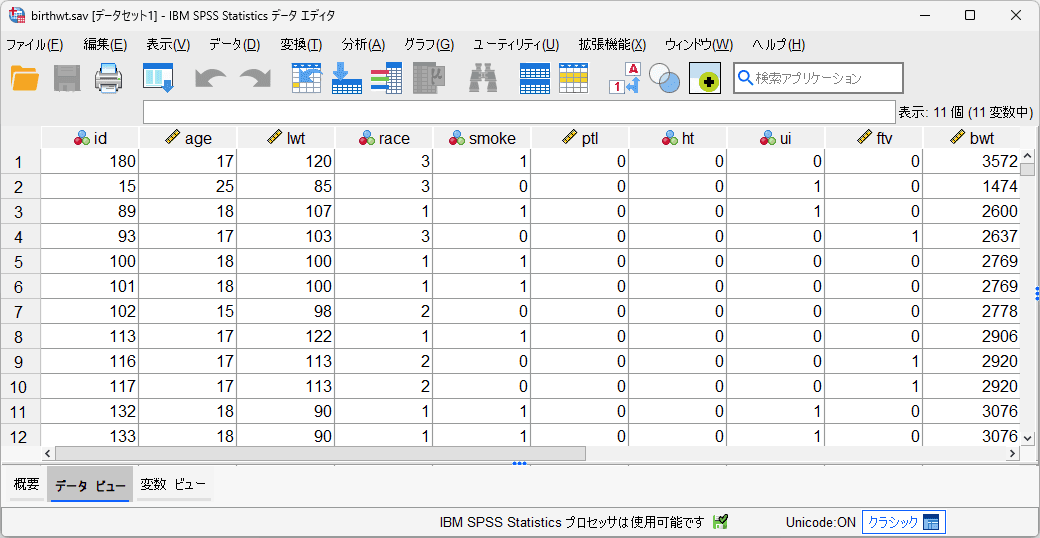Open the 拡張機能 menu

tap(612, 45)
